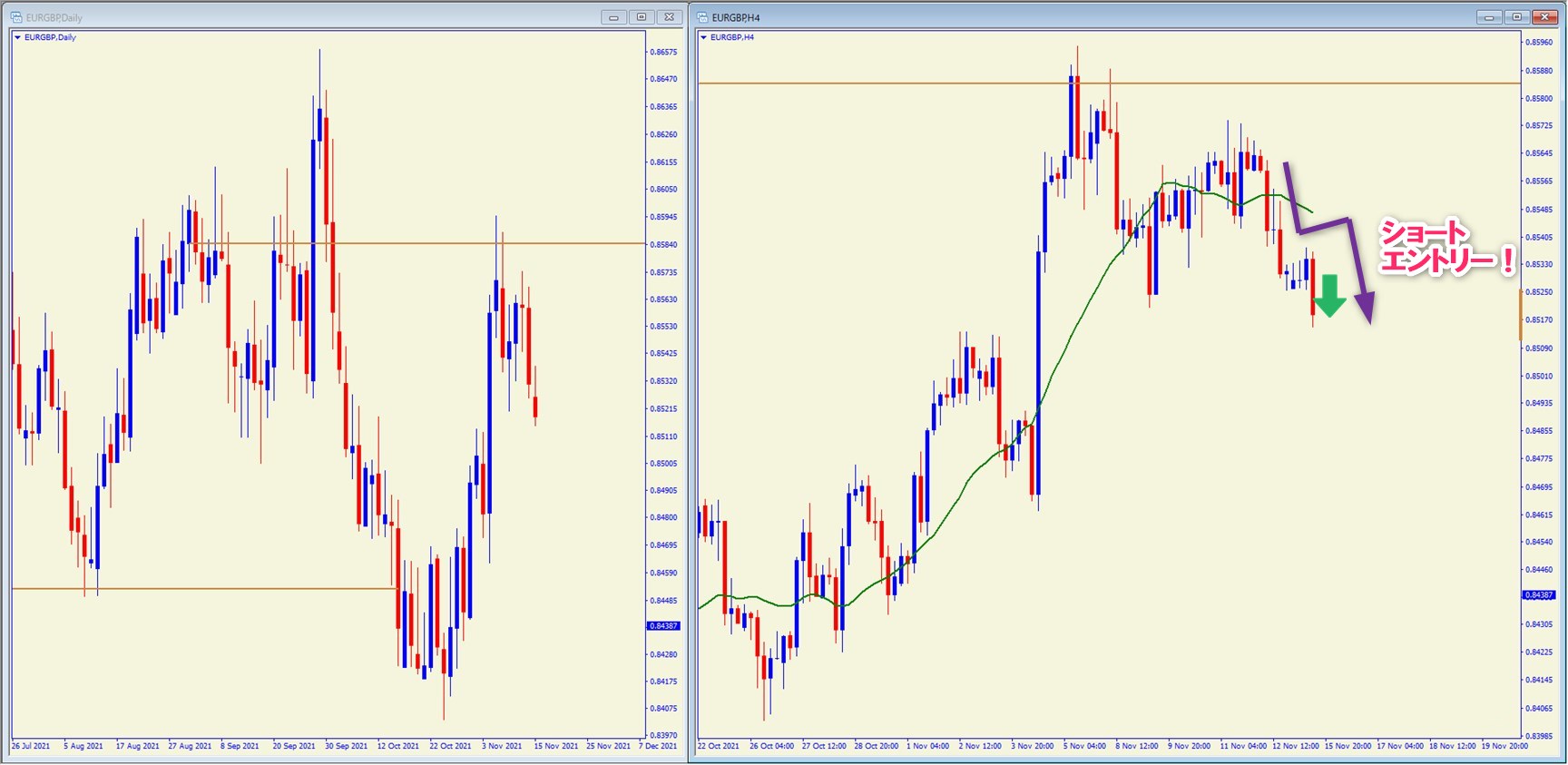This screenshot has width=1568, height=765.
Task: Click the 0.83985 price on the H4 scale
Action: (1539, 736)
